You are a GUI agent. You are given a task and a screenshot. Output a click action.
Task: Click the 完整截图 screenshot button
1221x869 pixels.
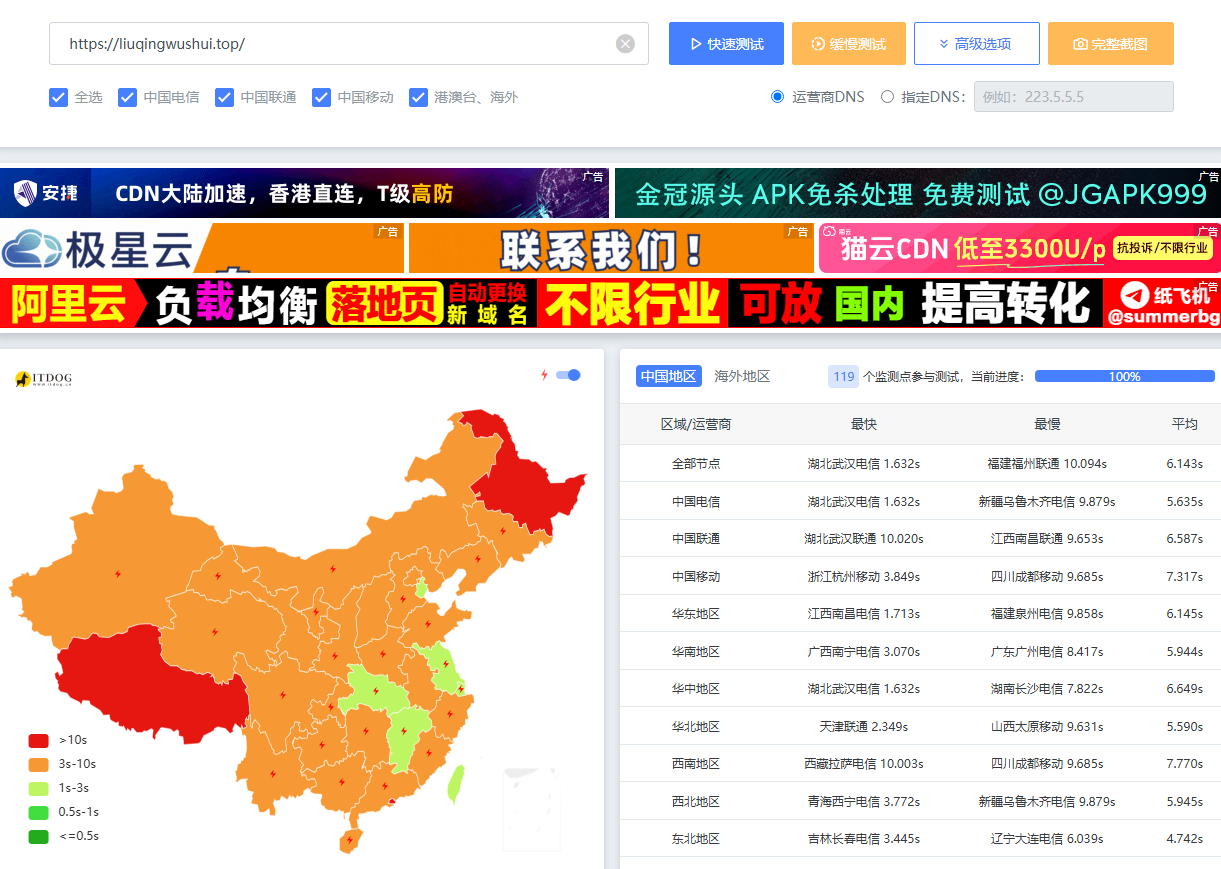point(1110,44)
